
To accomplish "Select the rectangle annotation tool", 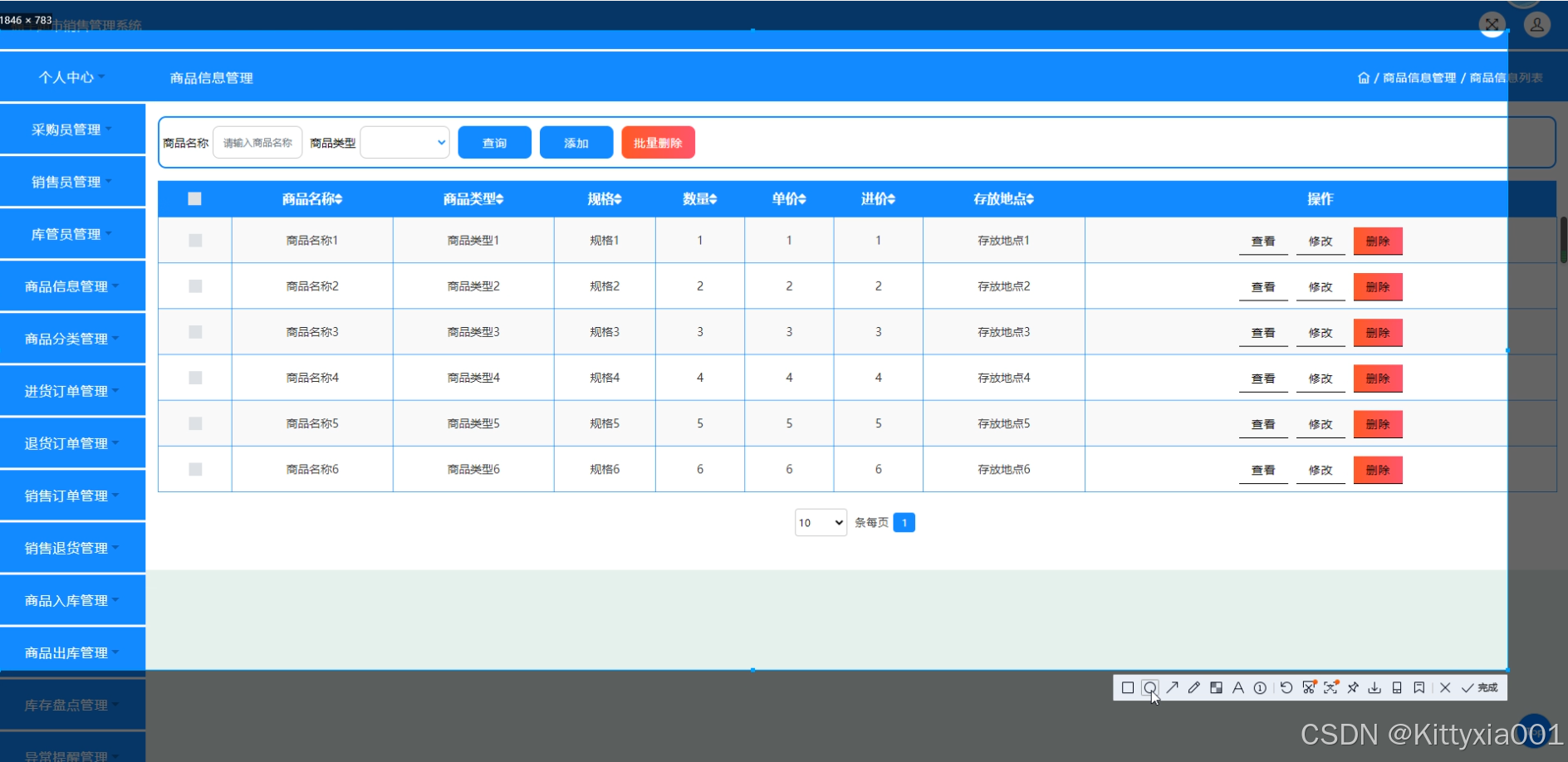I will coord(1127,687).
